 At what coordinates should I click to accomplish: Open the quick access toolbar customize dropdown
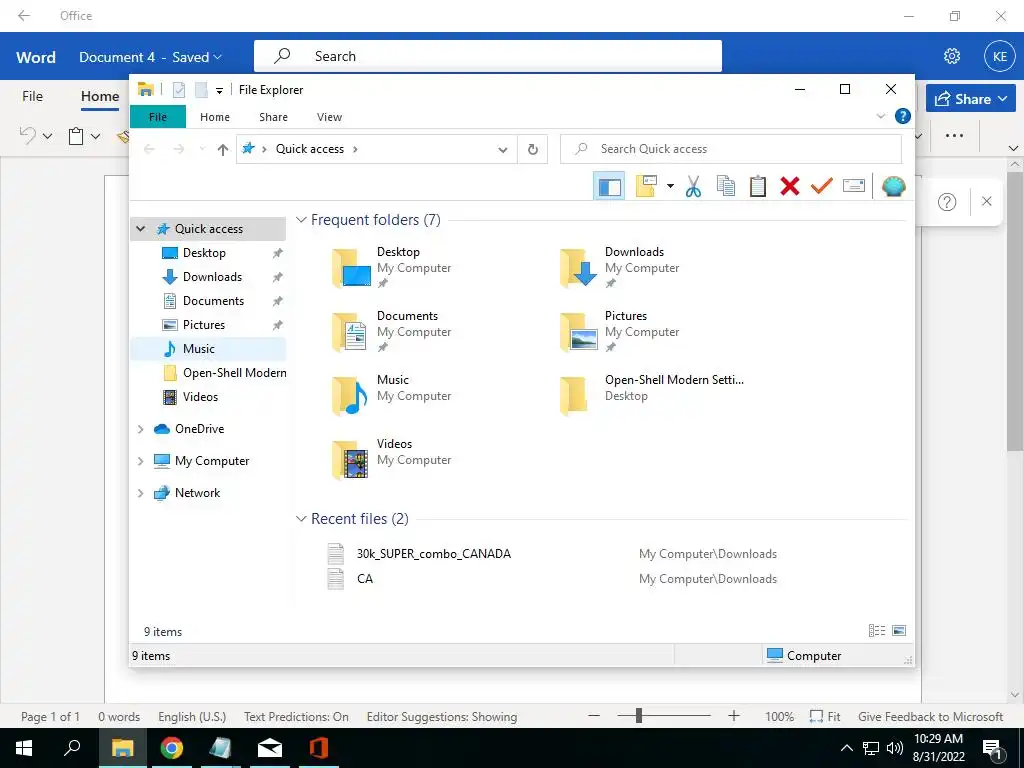tap(219, 90)
